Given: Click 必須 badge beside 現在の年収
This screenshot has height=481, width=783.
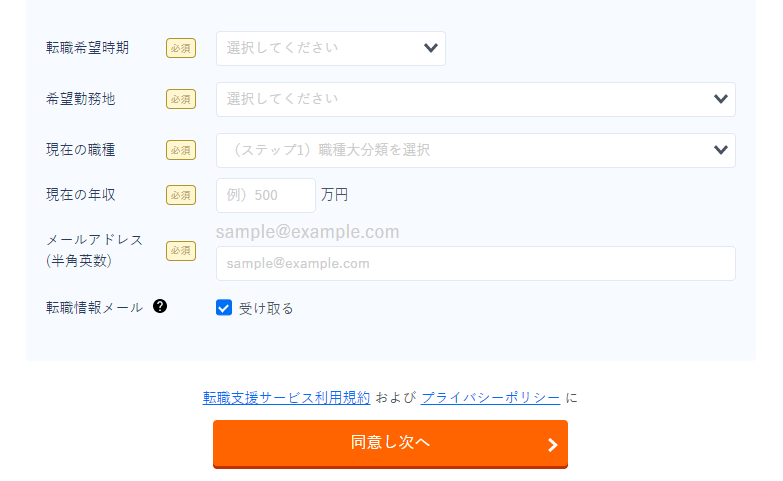Looking at the screenshot, I should [x=180, y=195].
